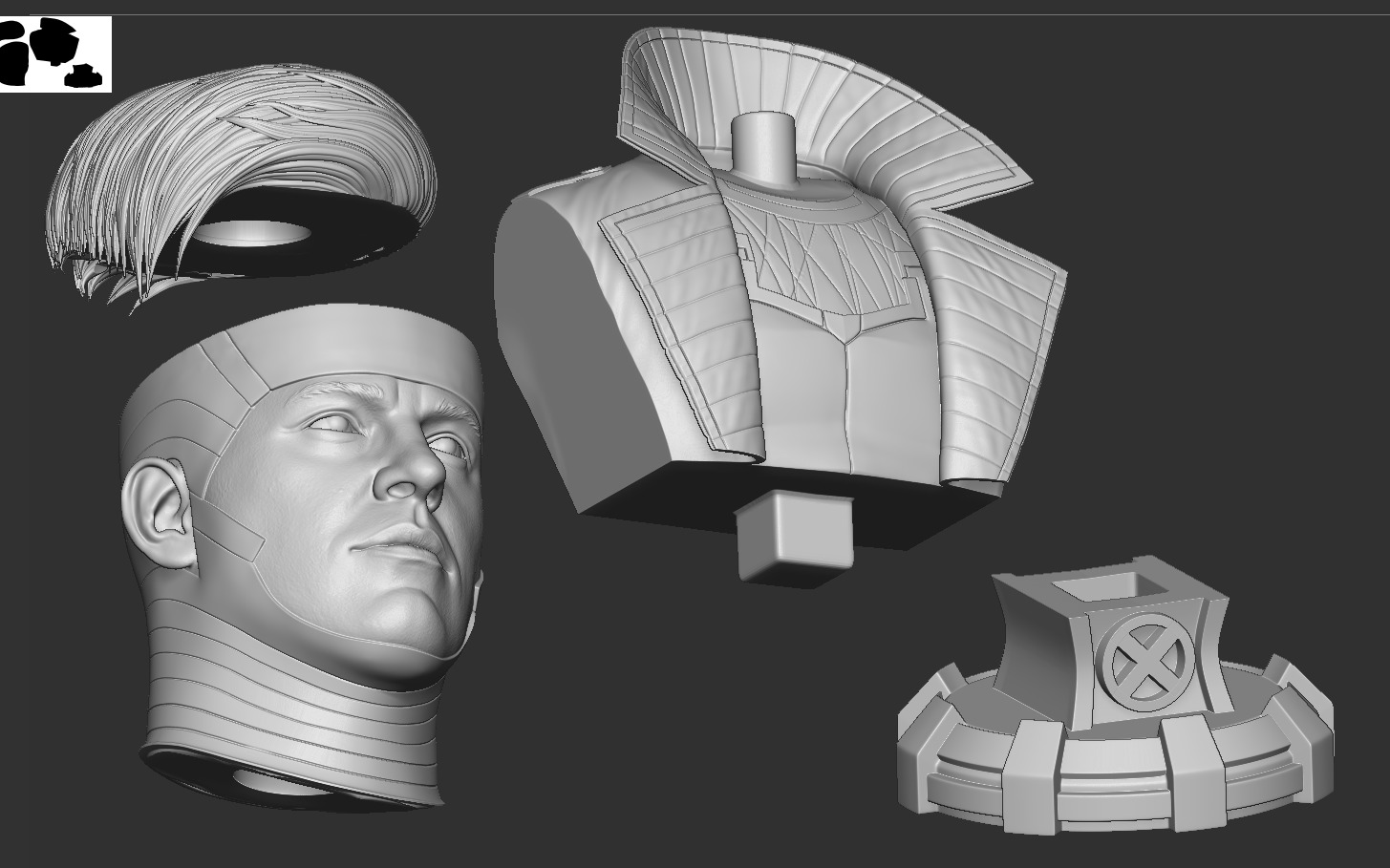Viewport: 1390px width, 868px height.
Task: Click the ear on the head model
Action: tap(159, 513)
